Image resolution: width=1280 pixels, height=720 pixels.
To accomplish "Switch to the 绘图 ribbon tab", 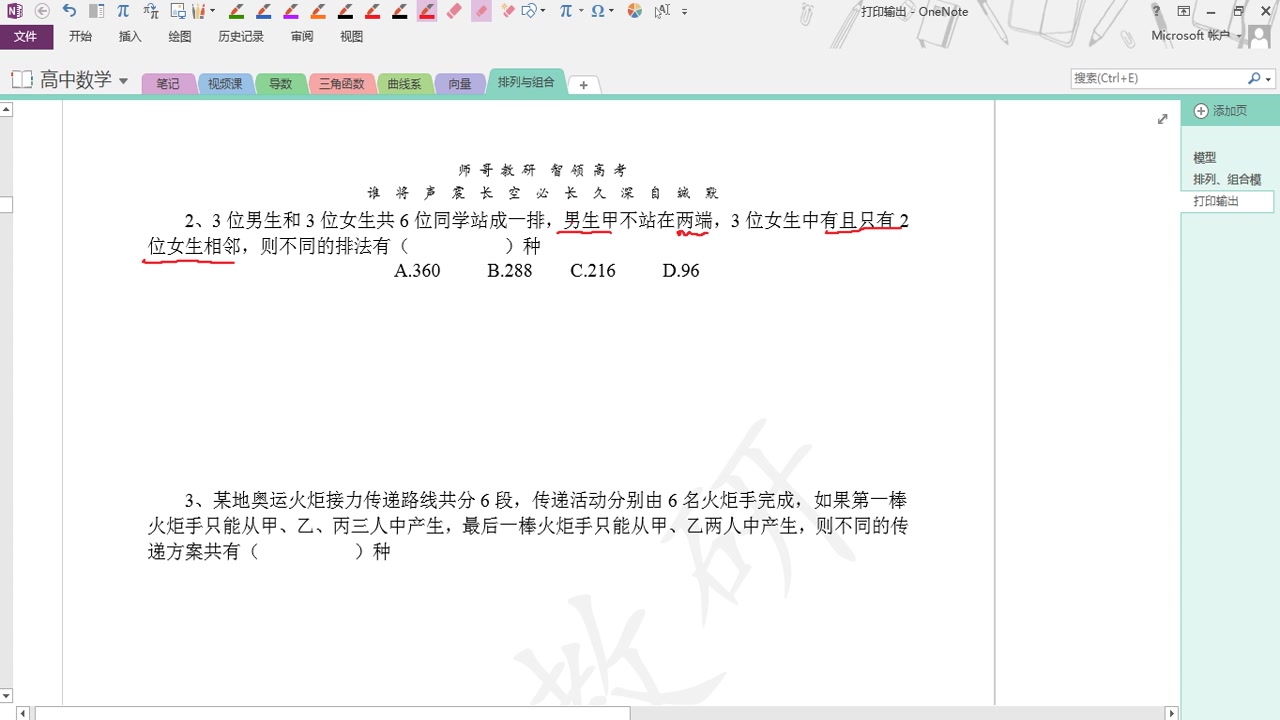I will (180, 36).
